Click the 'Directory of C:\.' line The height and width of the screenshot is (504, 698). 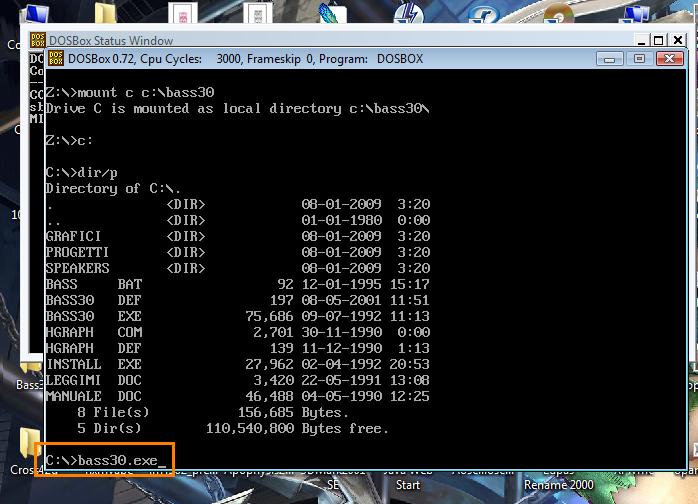[113, 189]
